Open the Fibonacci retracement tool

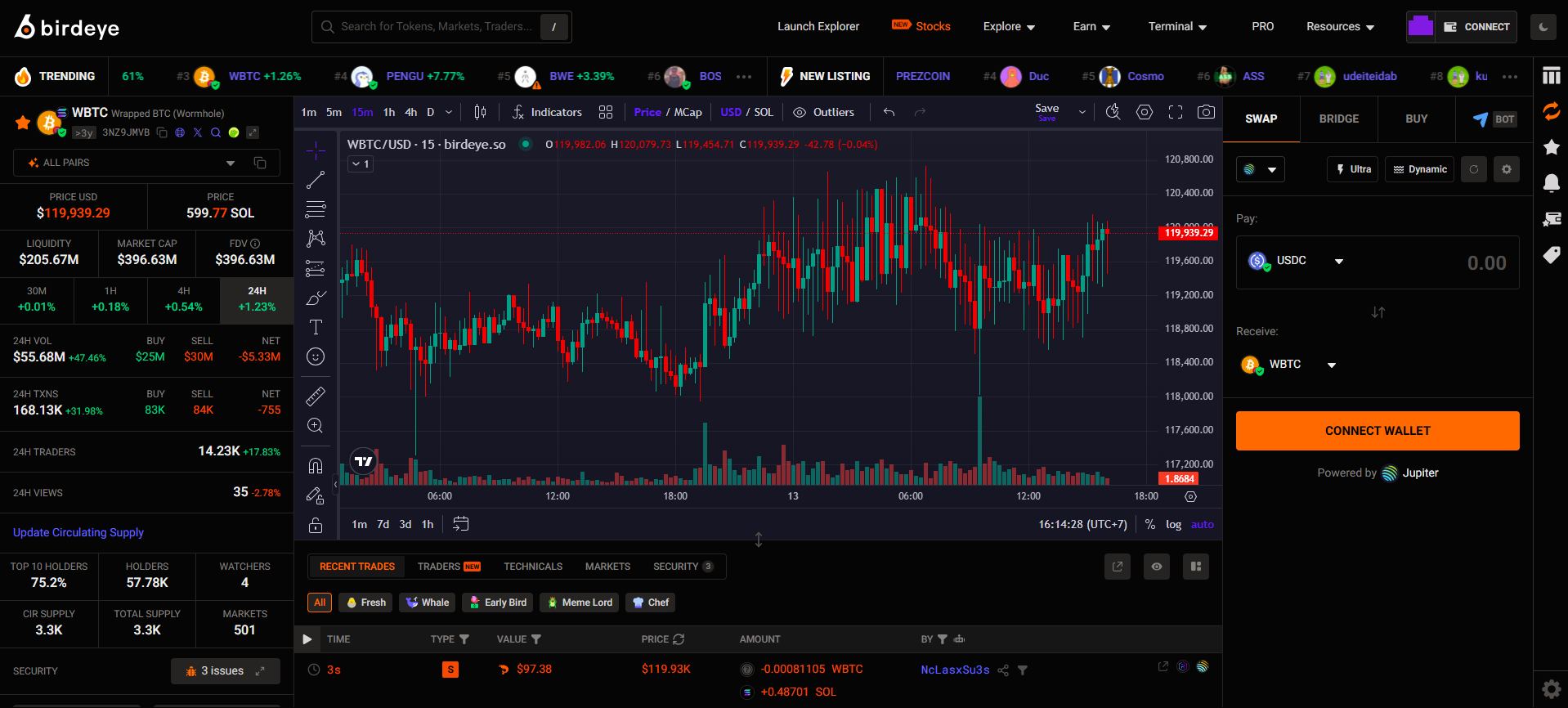[x=316, y=209]
